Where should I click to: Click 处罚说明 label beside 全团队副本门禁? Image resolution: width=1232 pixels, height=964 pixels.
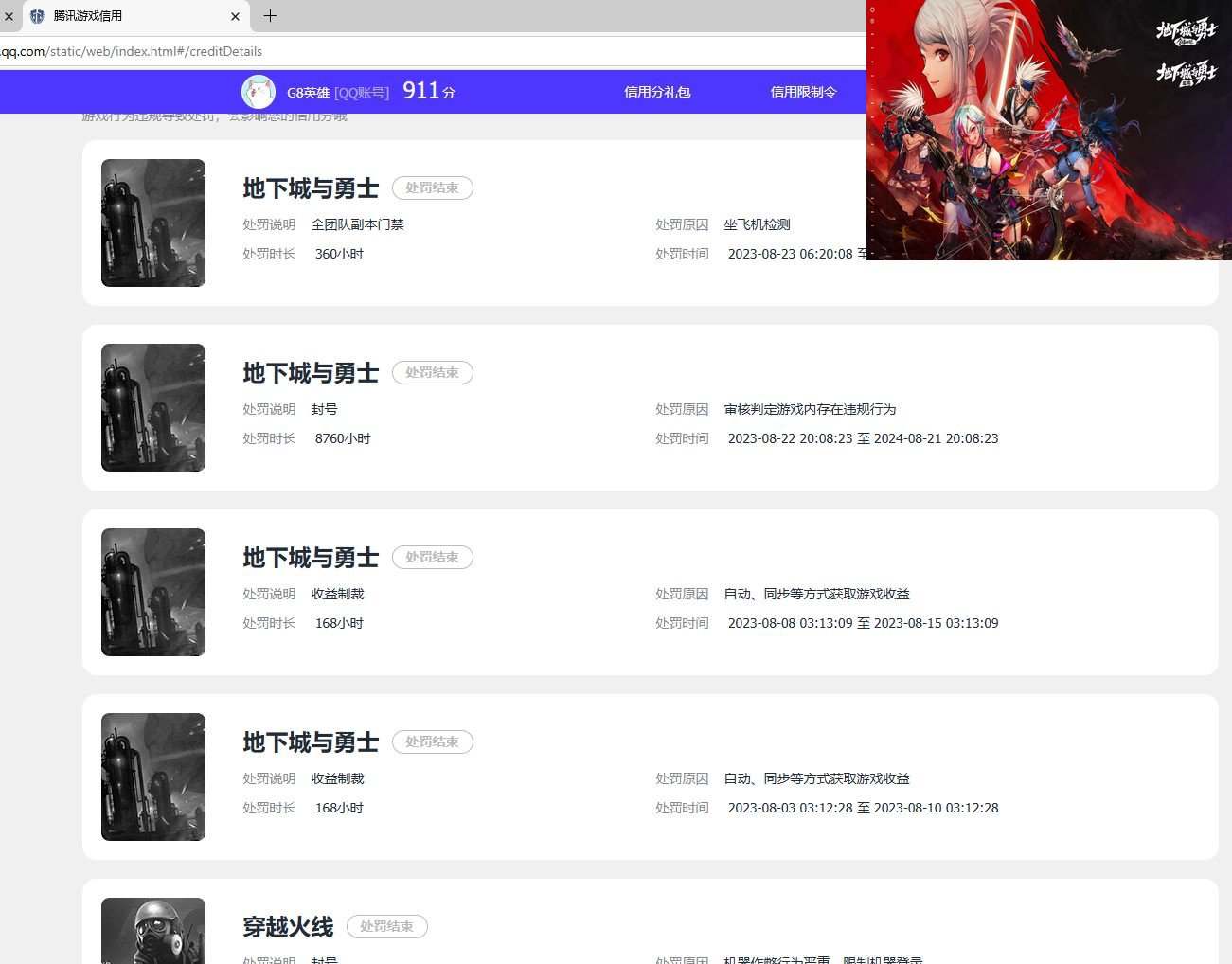(269, 224)
